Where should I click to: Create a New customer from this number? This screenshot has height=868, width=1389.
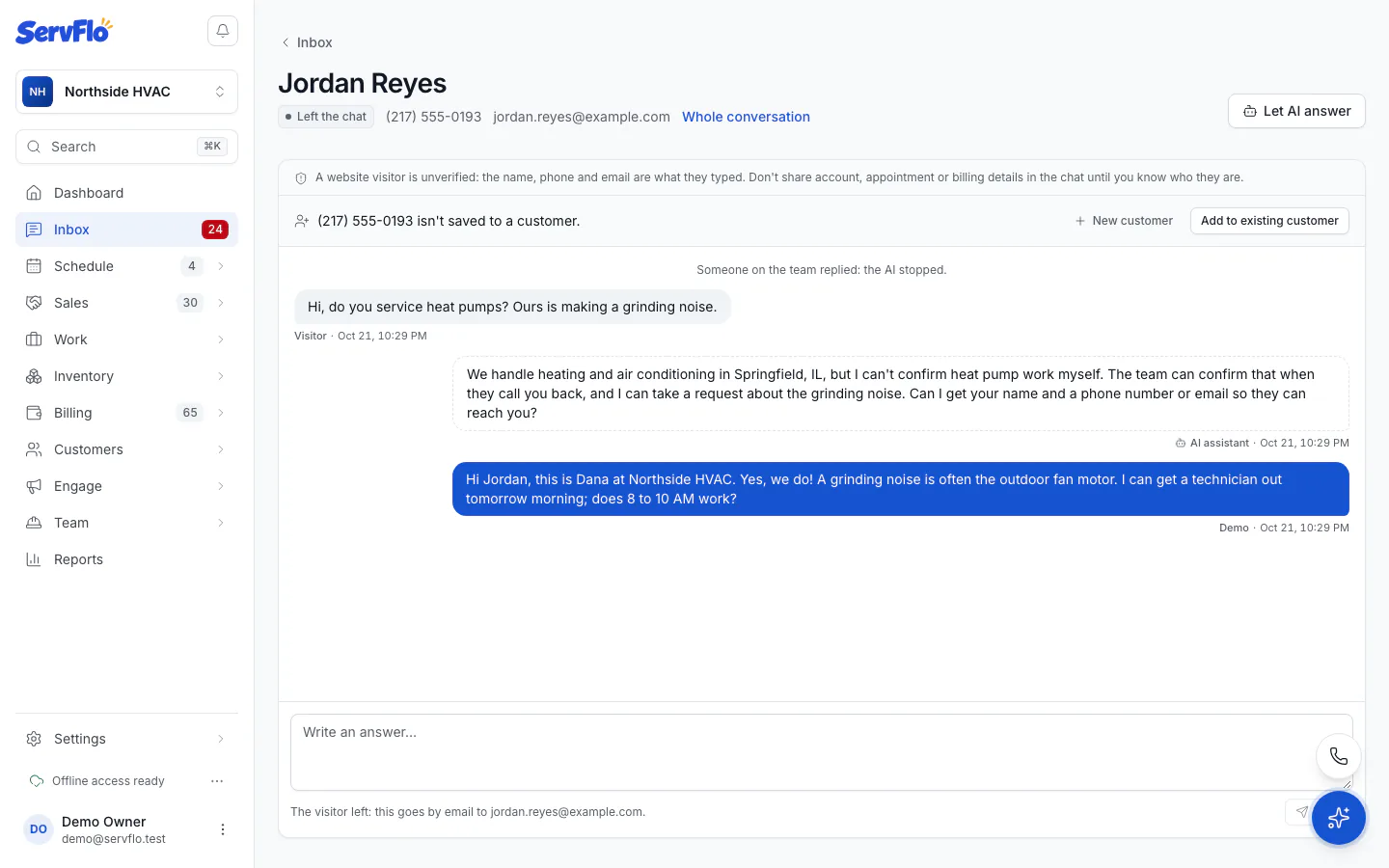tap(1124, 221)
